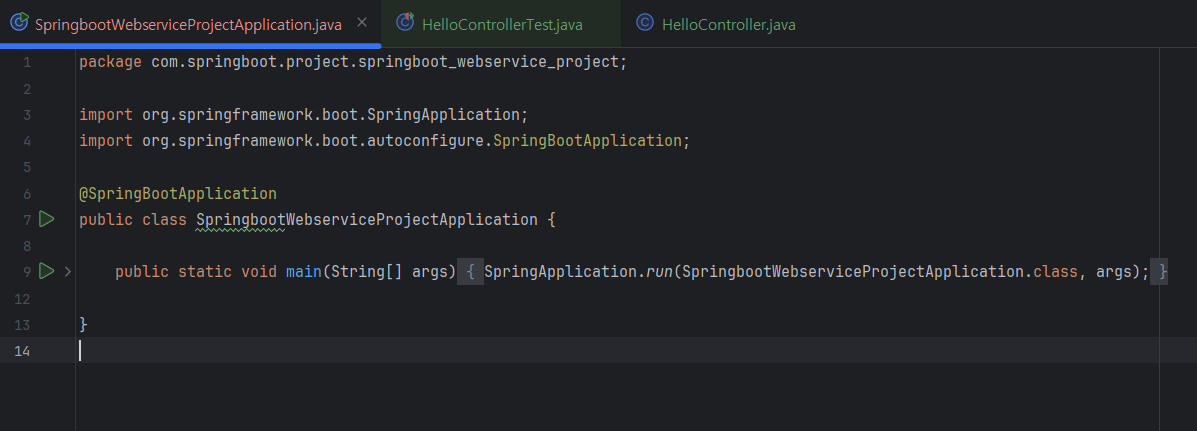Expand the folded main method using the gutter chevron
Screen dimensions: 1197x431
coord(67,272)
